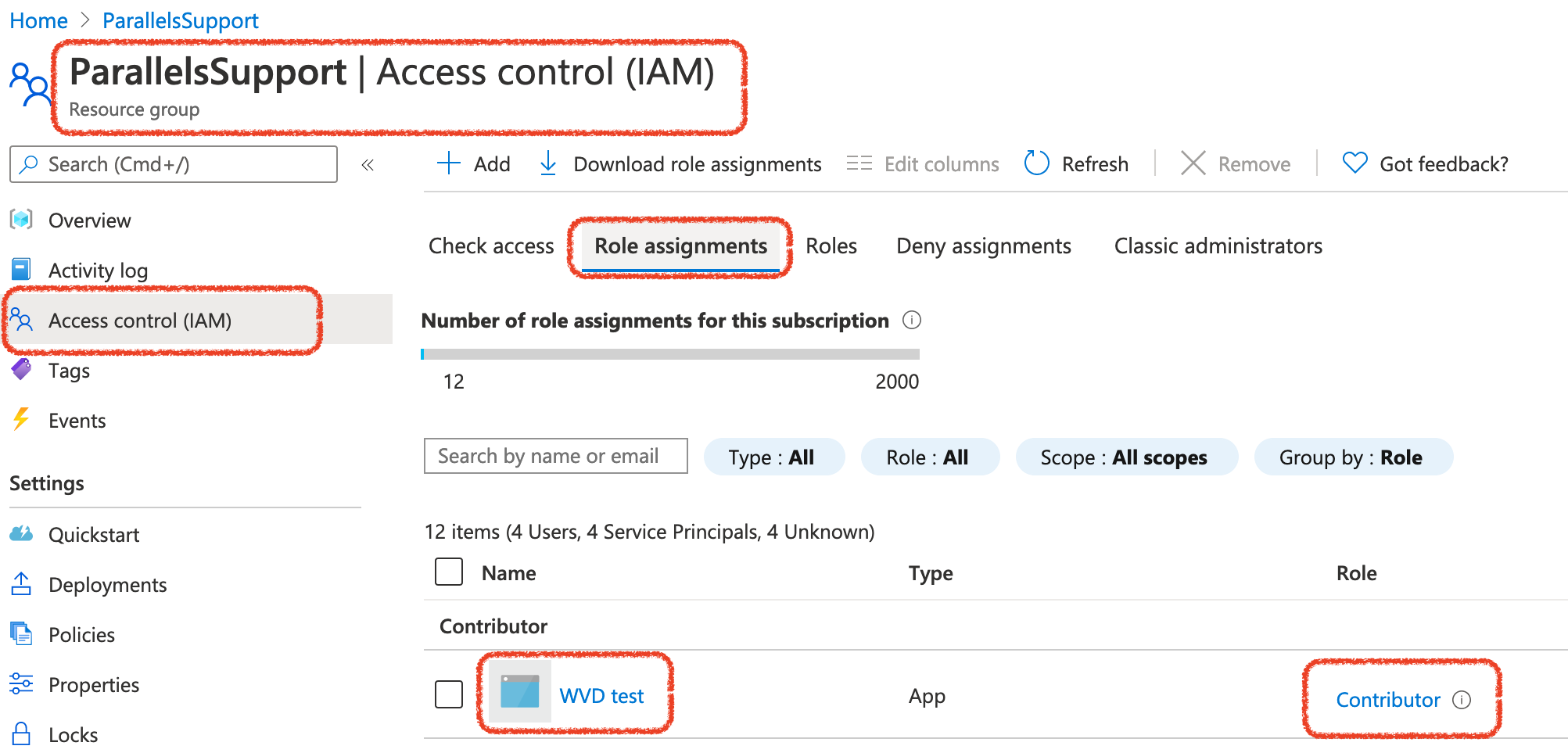The height and width of the screenshot is (753, 1568).
Task: Click the Download role assignments arrow icon
Action: [x=548, y=163]
